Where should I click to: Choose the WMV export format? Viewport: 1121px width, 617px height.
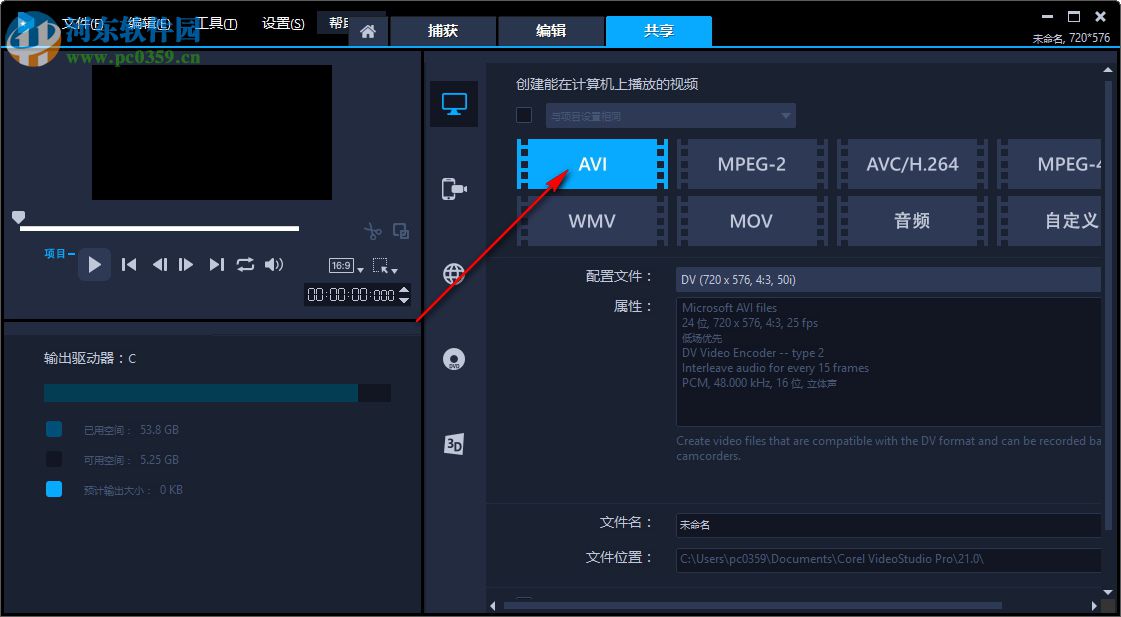[591, 220]
